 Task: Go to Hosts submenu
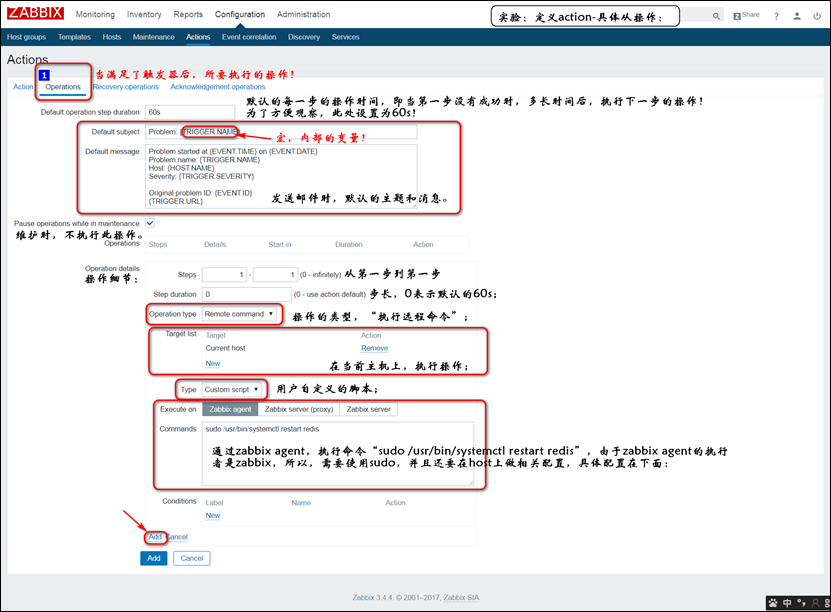pyautogui.click(x=112, y=37)
